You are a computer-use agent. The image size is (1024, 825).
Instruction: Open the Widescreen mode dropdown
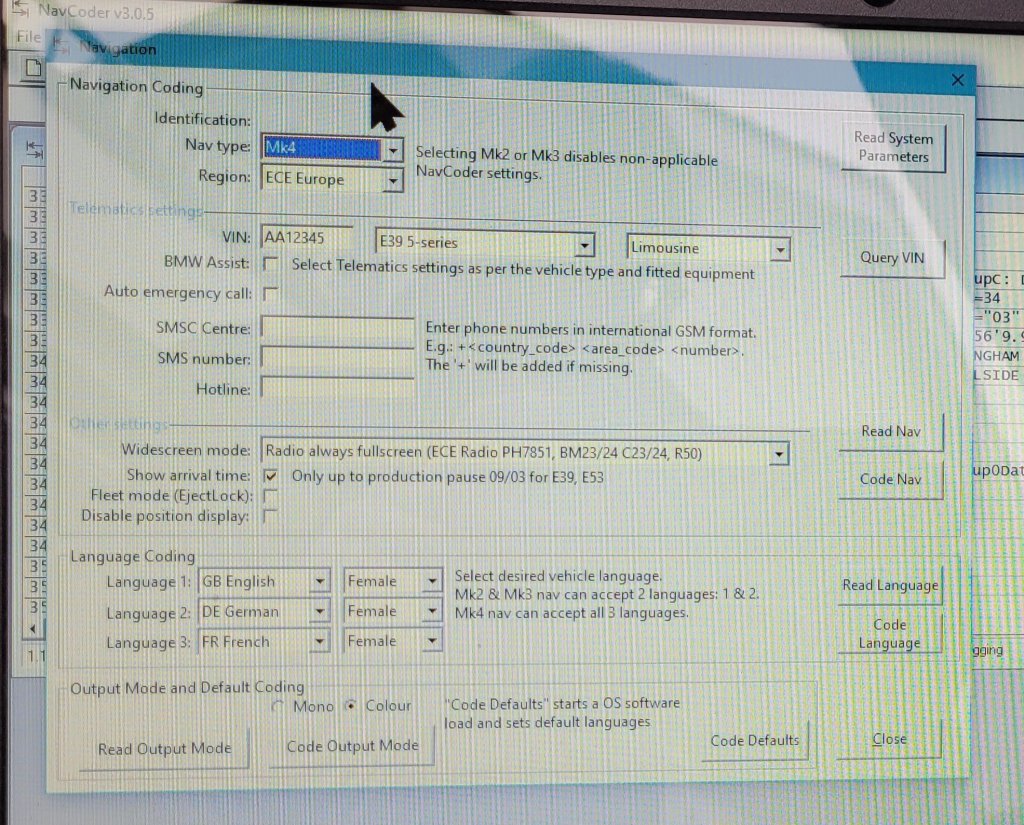coord(779,455)
